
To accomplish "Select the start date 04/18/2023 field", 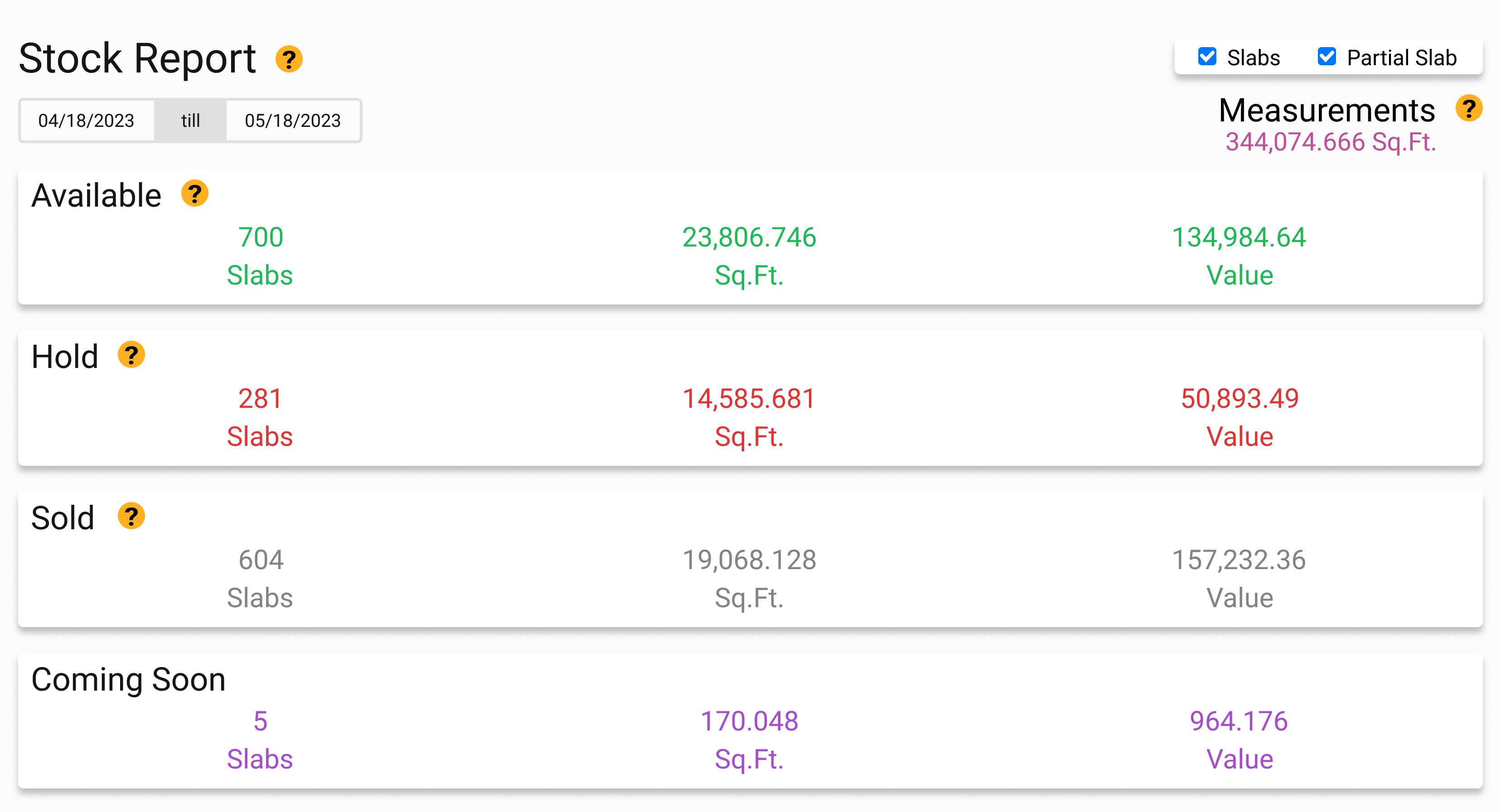I will pyautogui.click(x=86, y=121).
